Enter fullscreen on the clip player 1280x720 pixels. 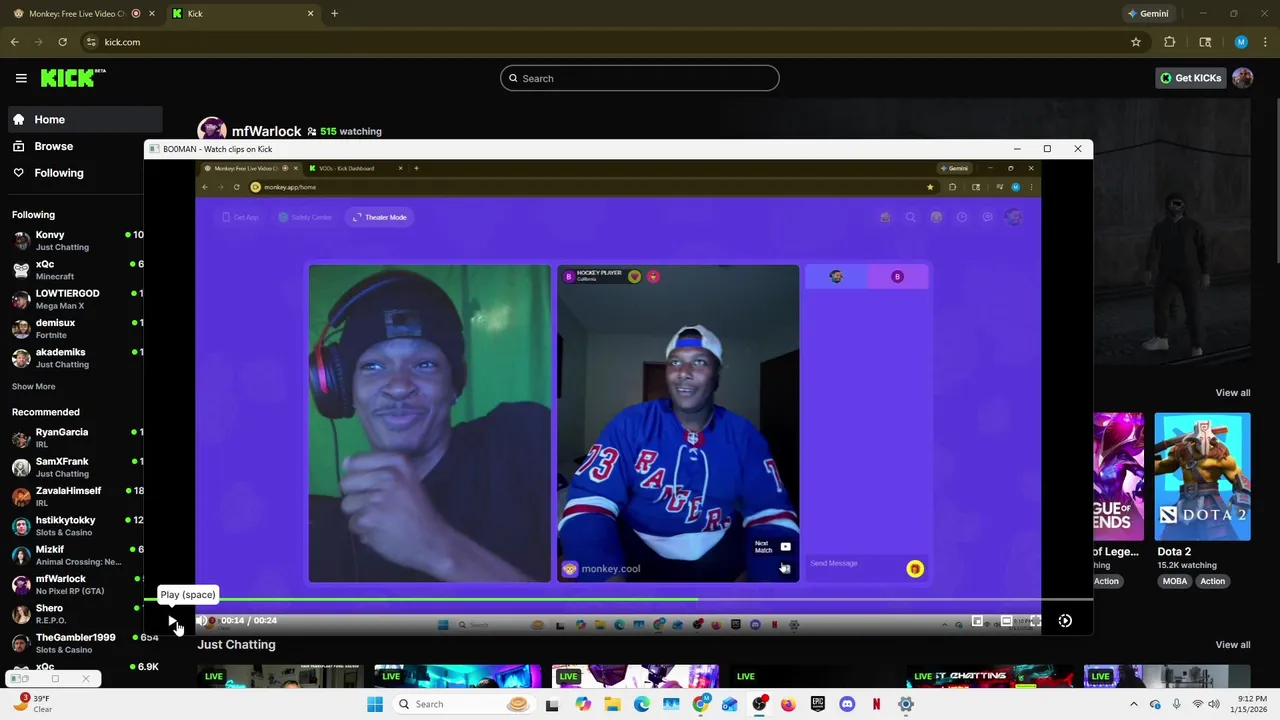(1035, 621)
